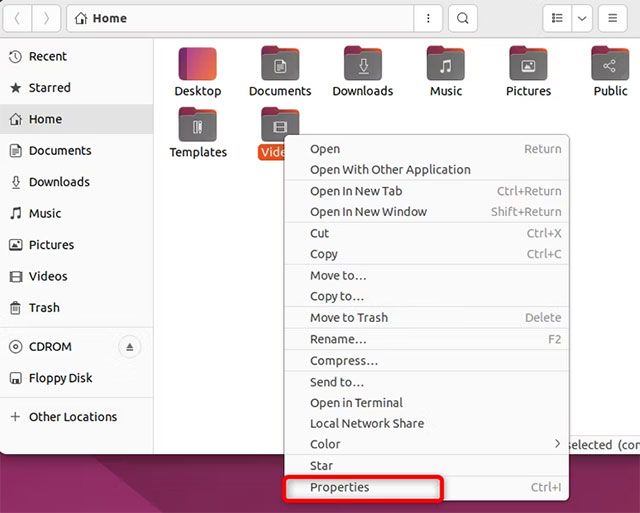Open Floppy Disk in the sidebar
Viewport: 640px width, 513px height.
click(77, 378)
